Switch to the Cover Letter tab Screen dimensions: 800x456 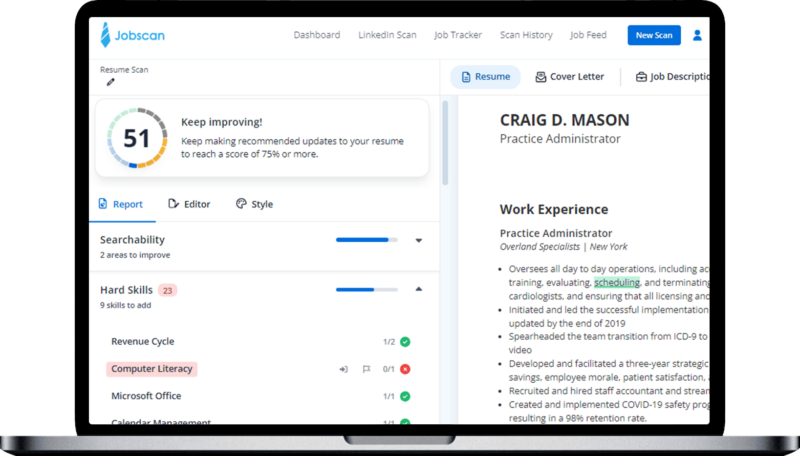(569, 77)
